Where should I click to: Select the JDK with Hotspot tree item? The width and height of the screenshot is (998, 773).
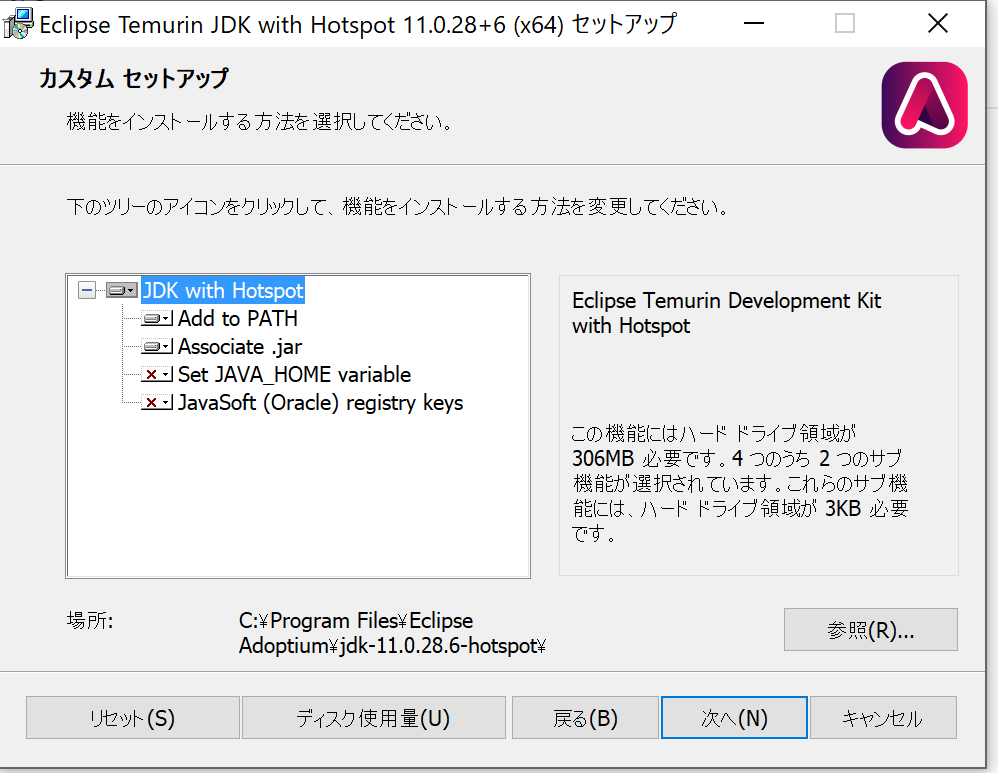(223, 290)
